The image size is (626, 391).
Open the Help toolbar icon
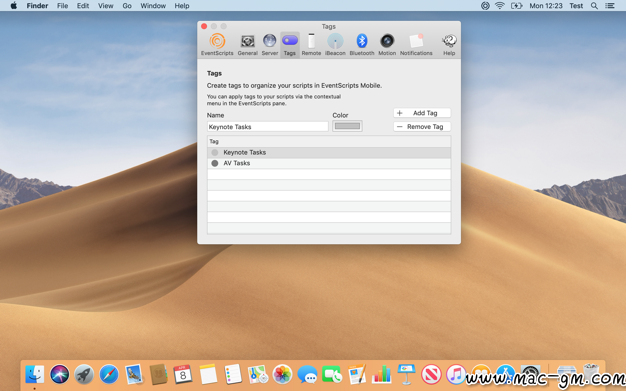click(449, 45)
